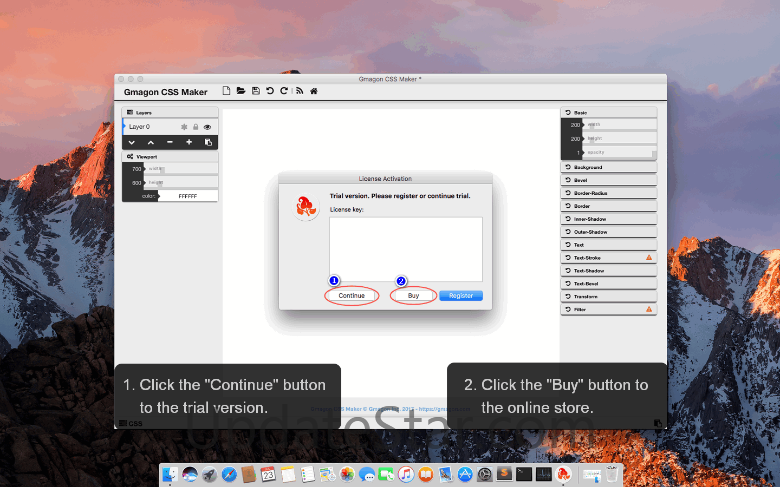
Task: Edit the Viewport color FFFFFF field
Action: pos(188,196)
